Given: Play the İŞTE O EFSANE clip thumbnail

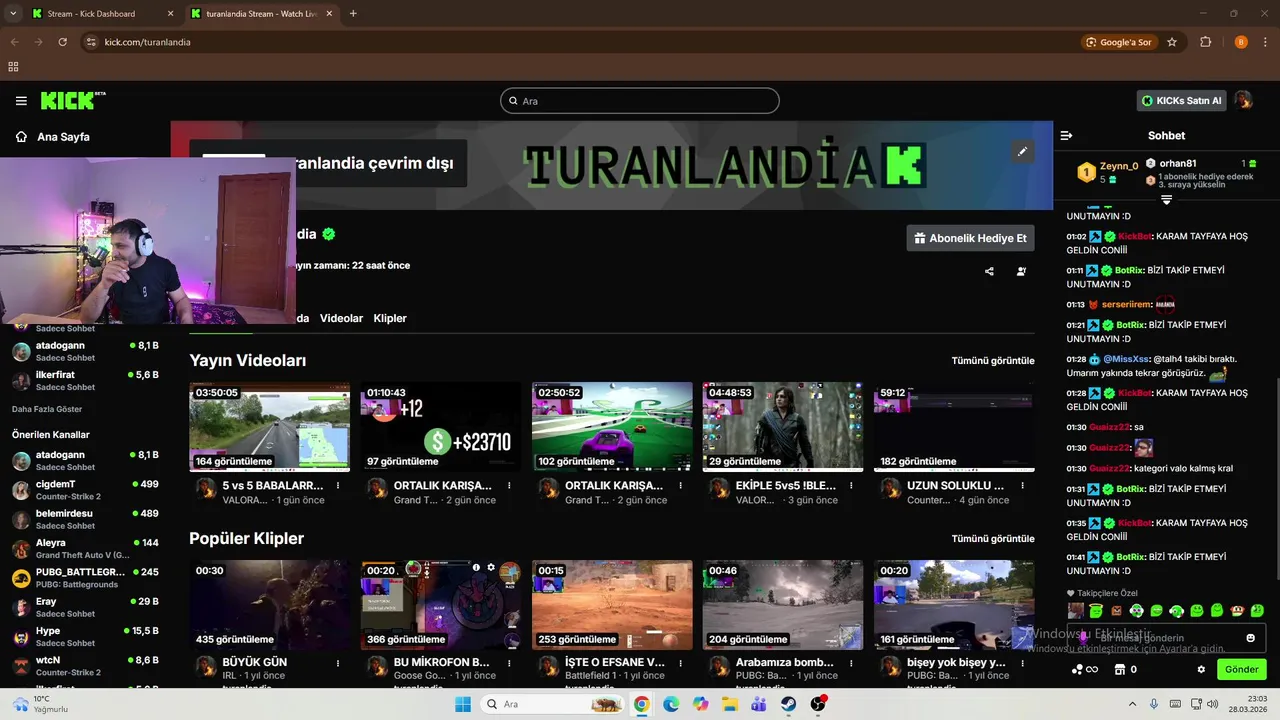Looking at the screenshot, I should pyautogui.click(x=612, y=605).
